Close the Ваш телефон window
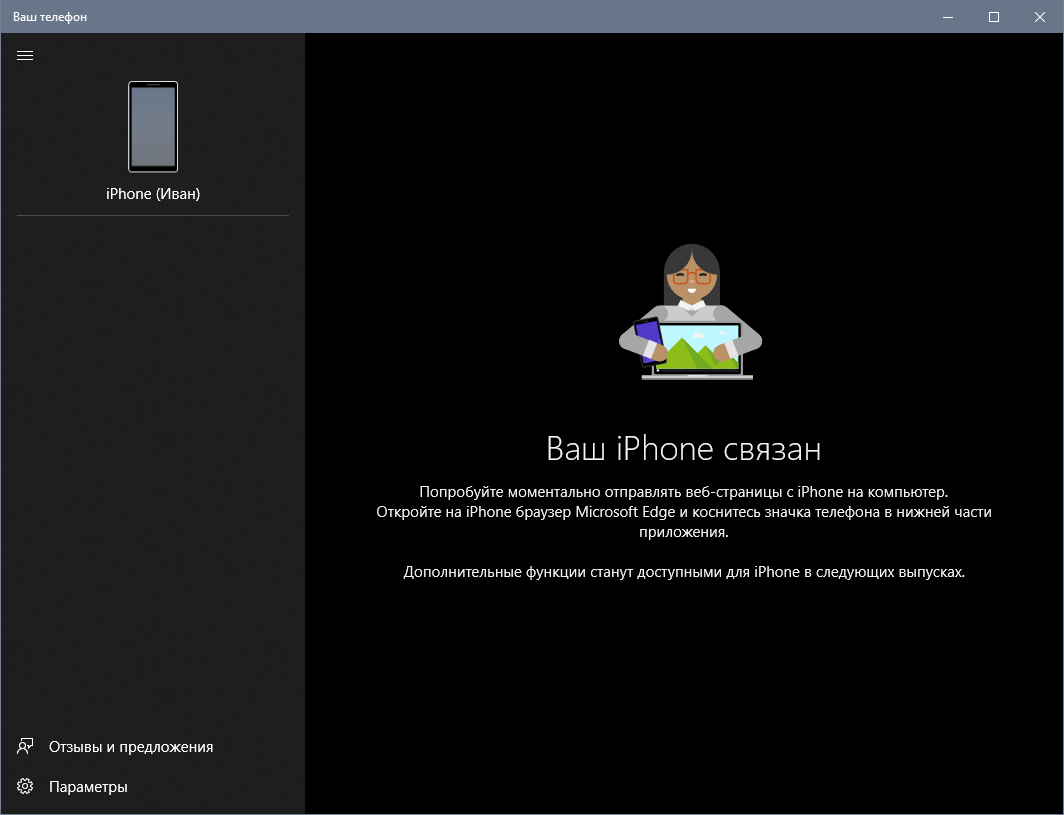 pyautogui.click(x=1040, y=17)
